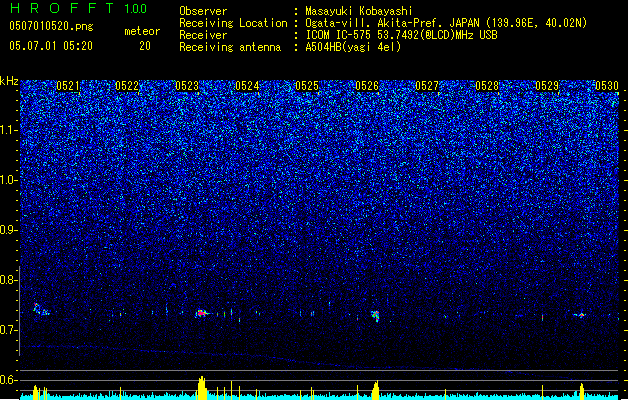This screenshot has width=629, height=400.
Task: Select the receiver text ICOM IC-575 53.7492 MHz USB
Action: [401, 35]
